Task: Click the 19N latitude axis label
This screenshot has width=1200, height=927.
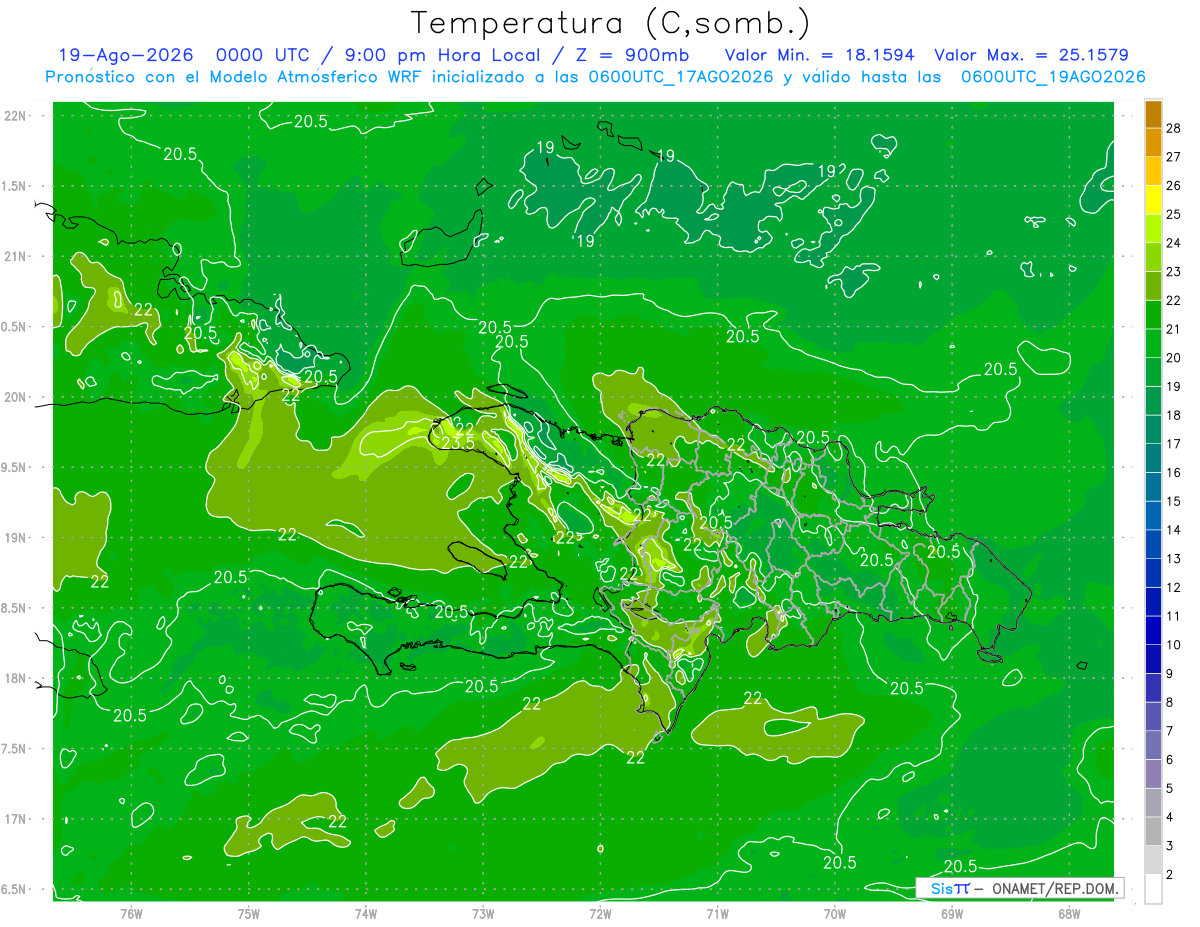Action: click(17, 538)
